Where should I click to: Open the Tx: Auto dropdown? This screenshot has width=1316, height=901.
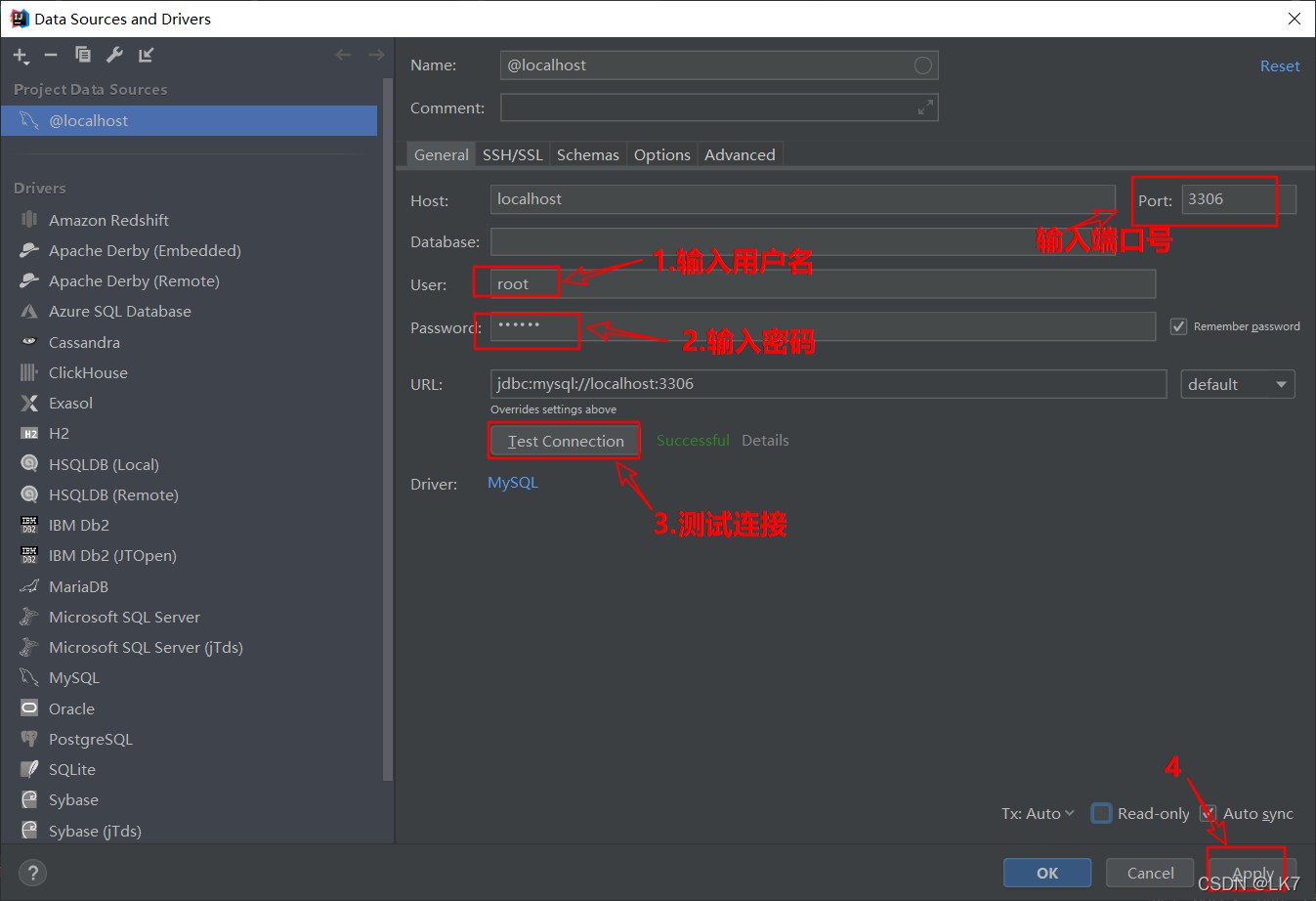click(1037, 812)
